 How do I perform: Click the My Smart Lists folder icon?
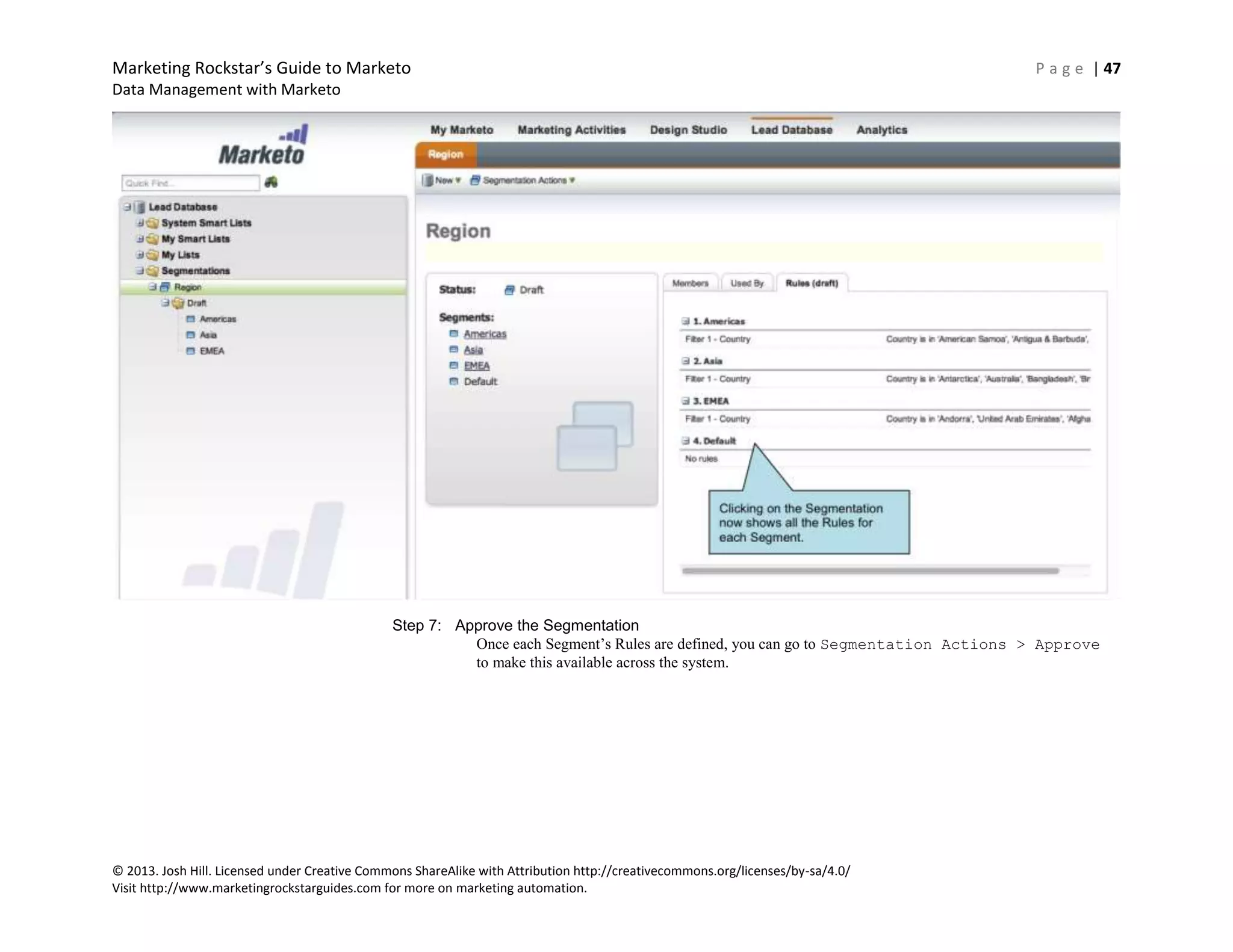click(152, 239)
